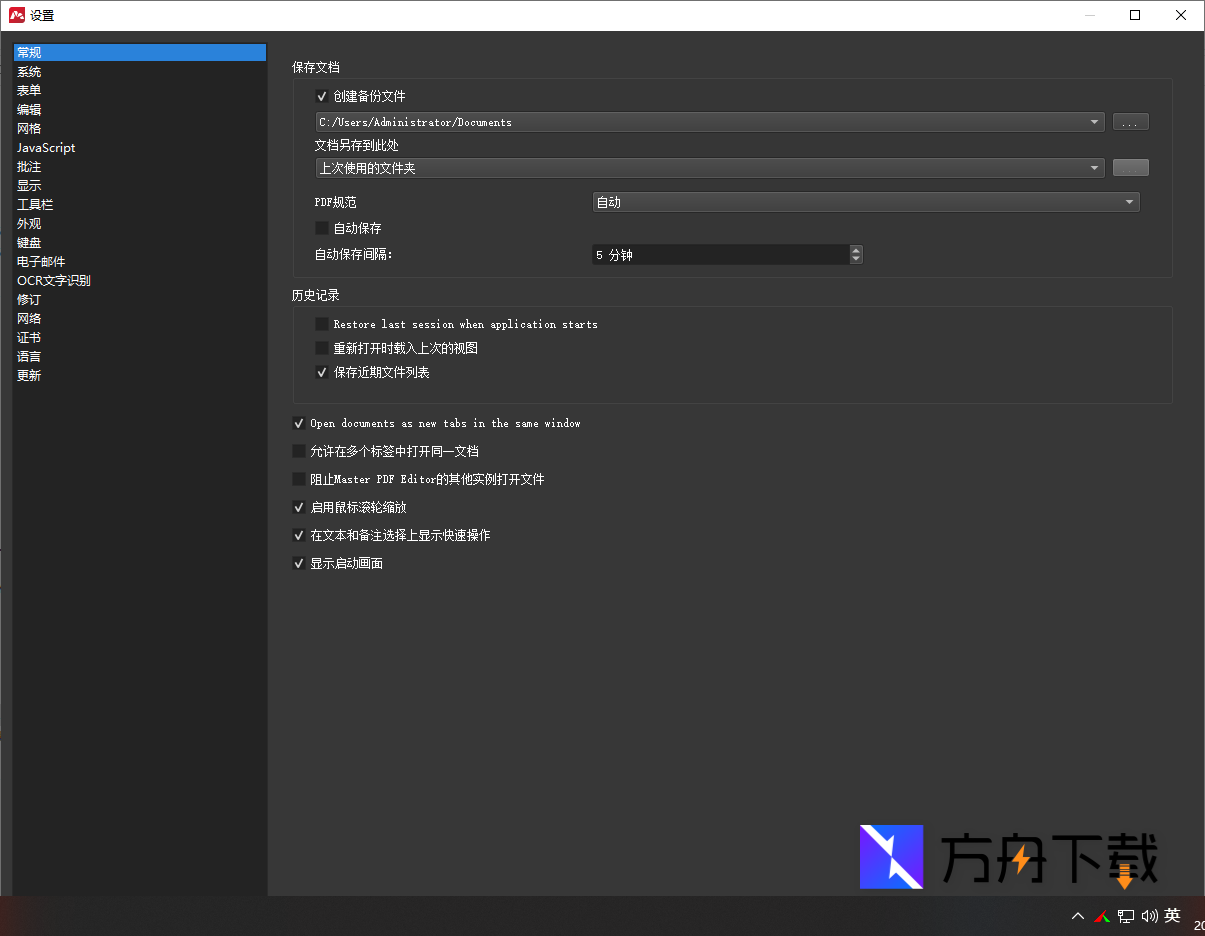Viewport: 1205px width, 936px height.
Task: Disable 启用鼠标滚轮缩放
Action: coord(299,507)
